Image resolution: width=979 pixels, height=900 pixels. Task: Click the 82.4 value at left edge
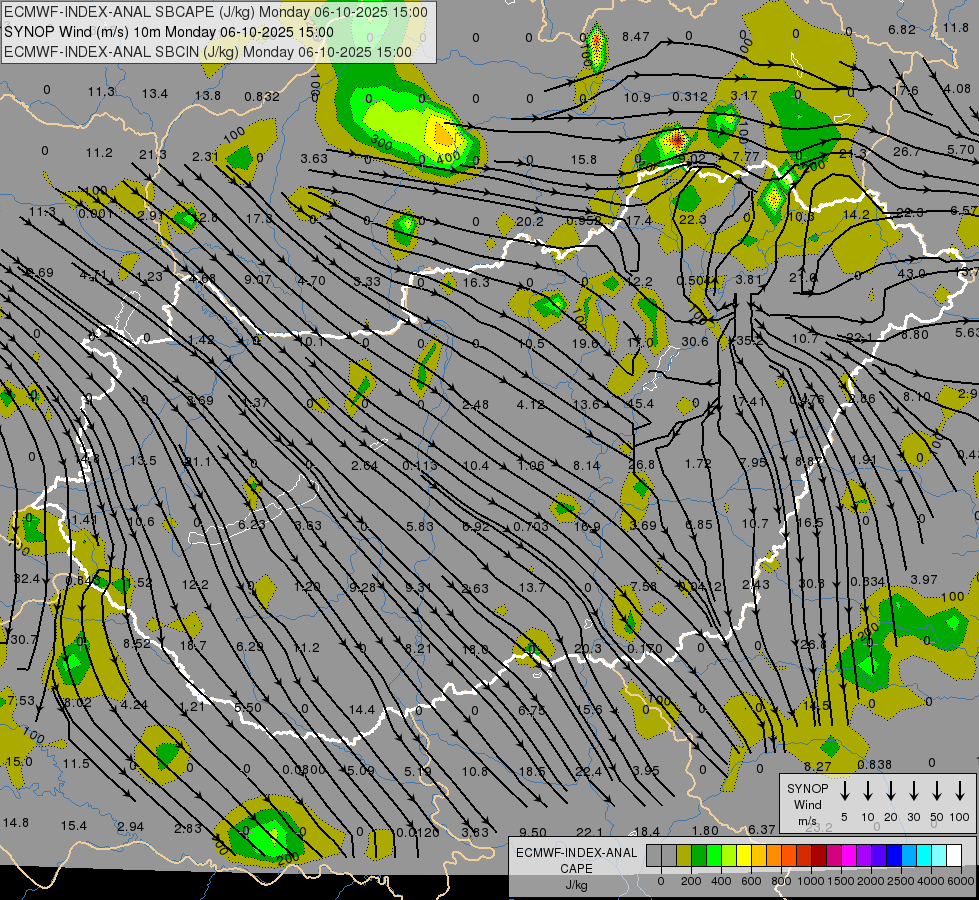pyautogui.click(x=27, y=579)
